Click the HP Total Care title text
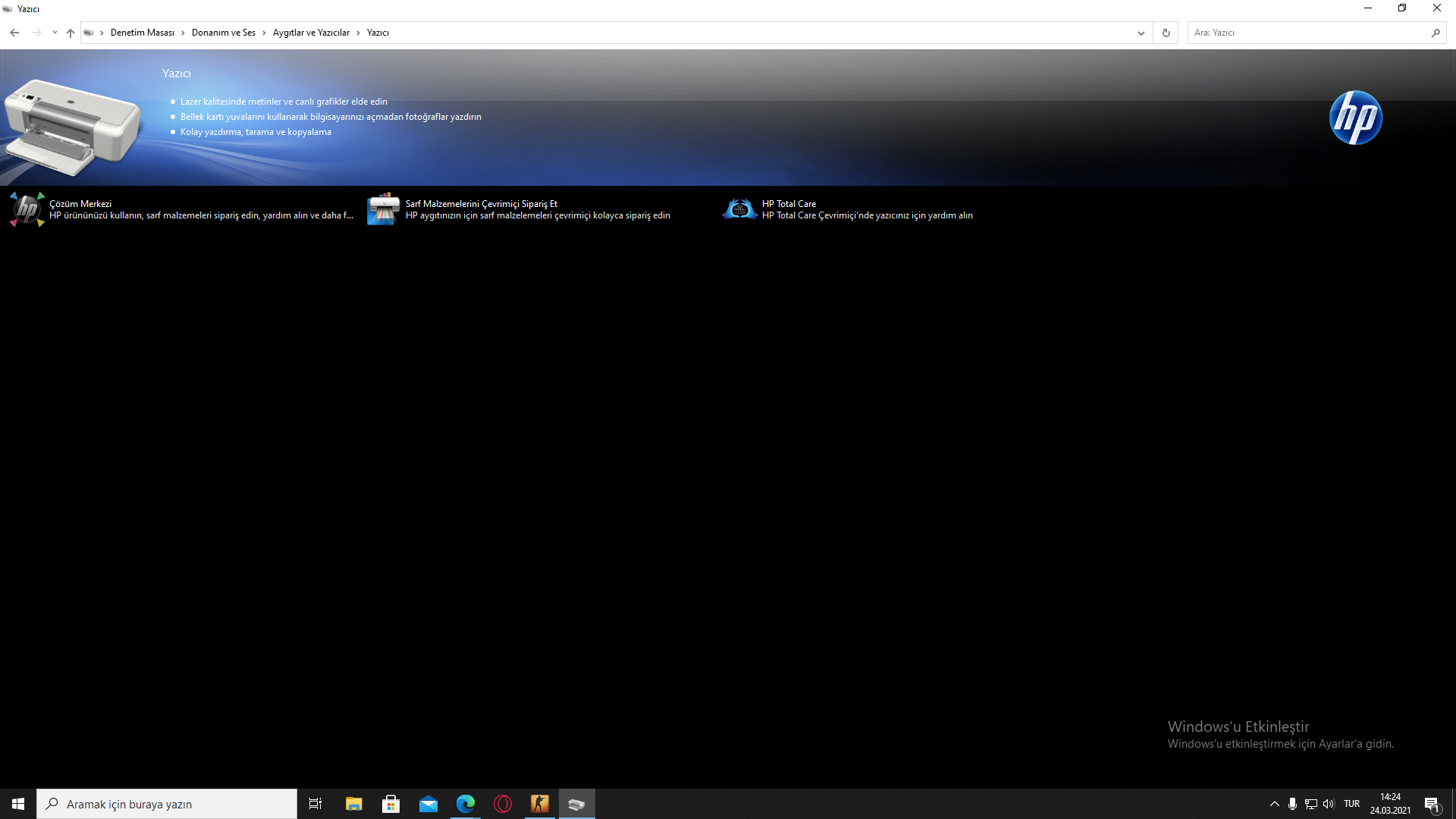Screen dimensions: 1456x819 pos(789,203)
